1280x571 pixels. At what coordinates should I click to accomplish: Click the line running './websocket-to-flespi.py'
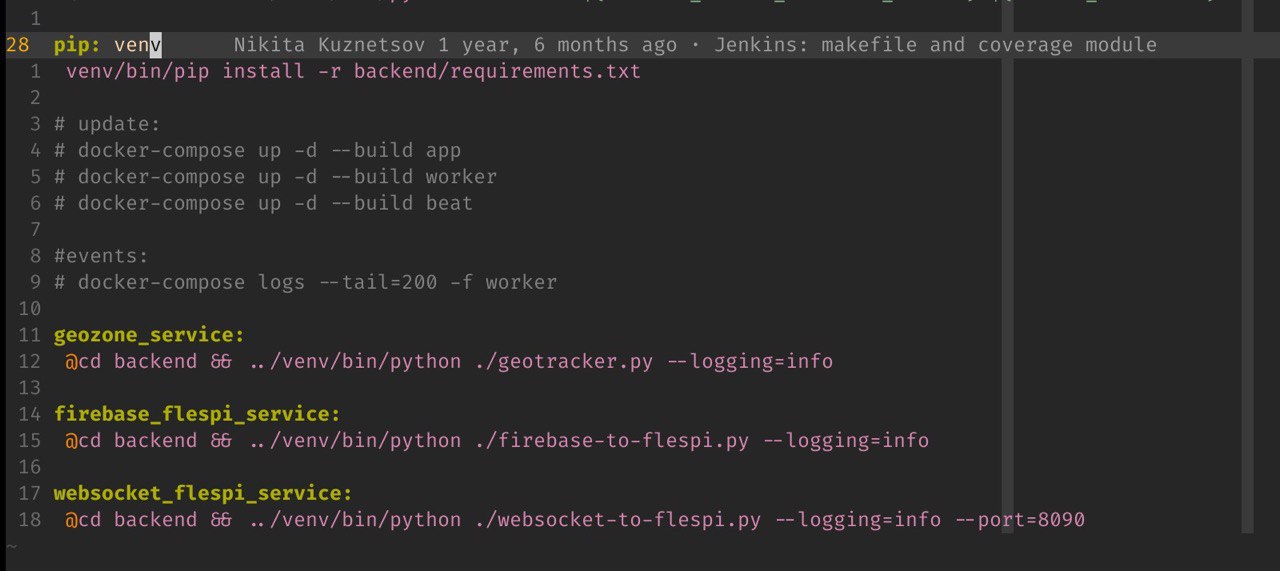[x=575, y=520]
